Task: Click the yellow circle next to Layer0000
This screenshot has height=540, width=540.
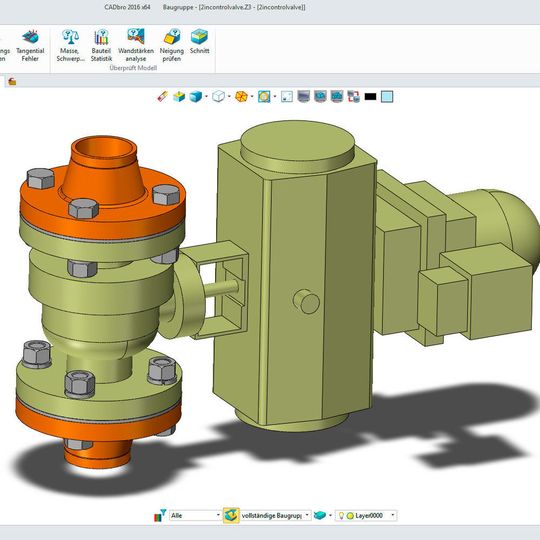Action: 350,516
